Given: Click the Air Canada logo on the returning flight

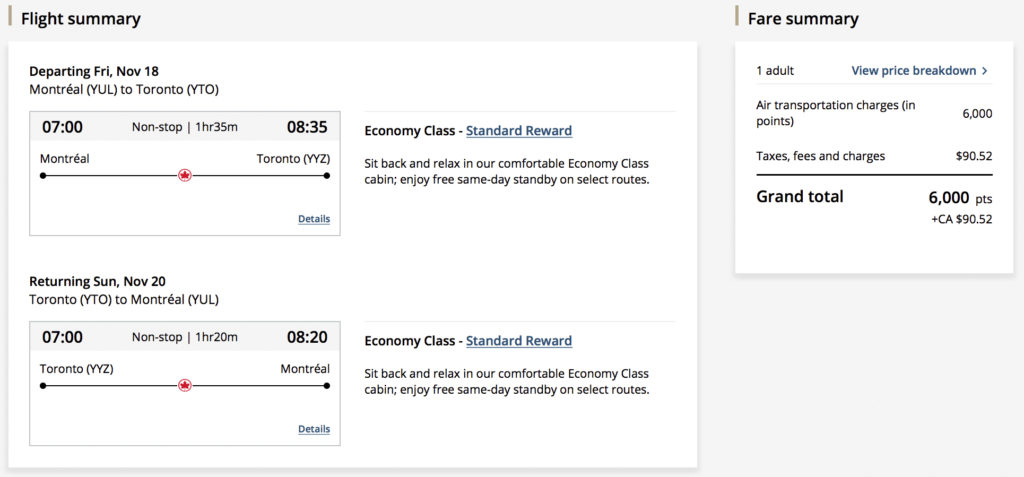Looking at the screenshot, I should [x=185, y=385].
